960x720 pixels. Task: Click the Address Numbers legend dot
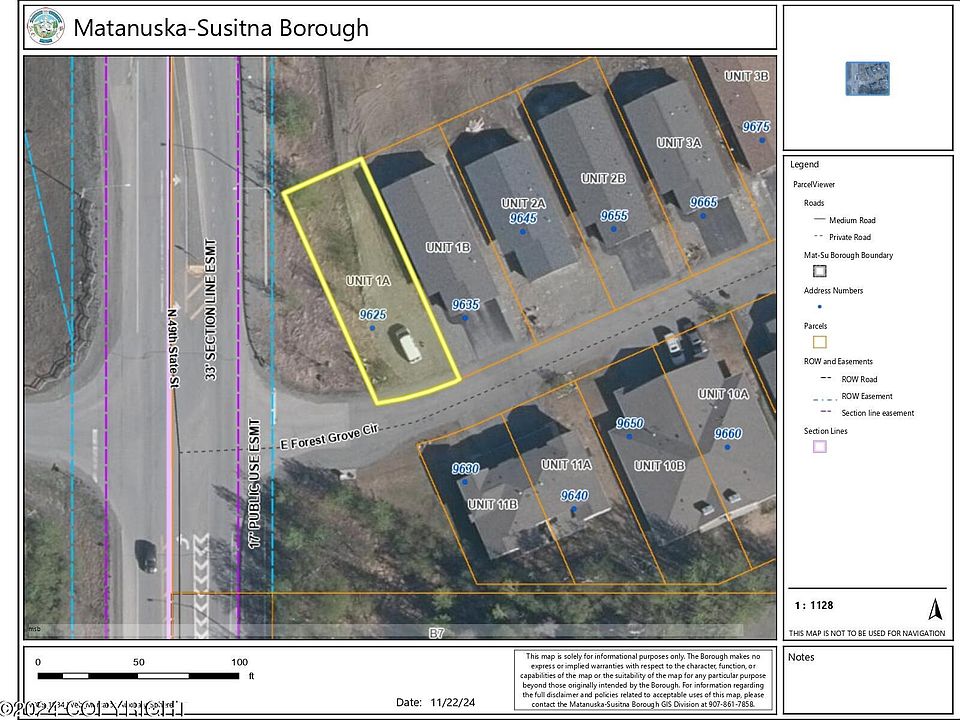pyautogui.click(x=820, y=306)
